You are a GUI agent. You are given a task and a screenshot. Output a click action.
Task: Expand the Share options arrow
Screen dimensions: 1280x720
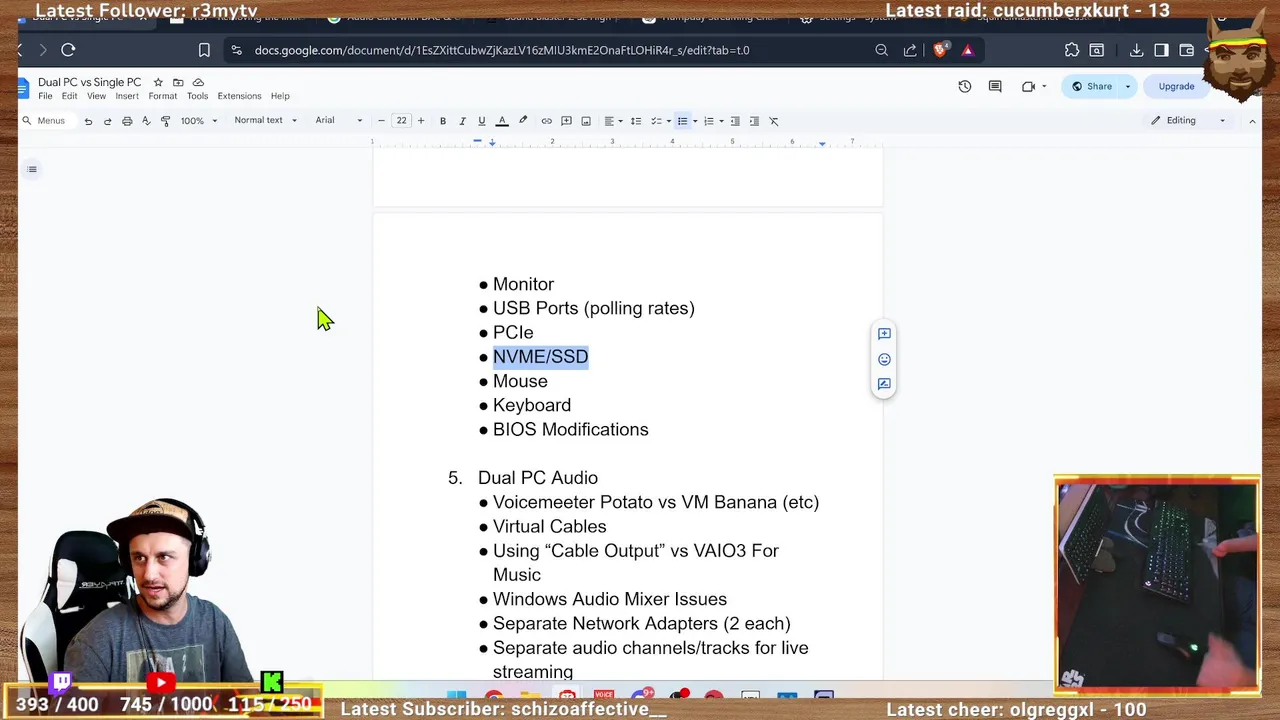click(x=1128, y=86)
